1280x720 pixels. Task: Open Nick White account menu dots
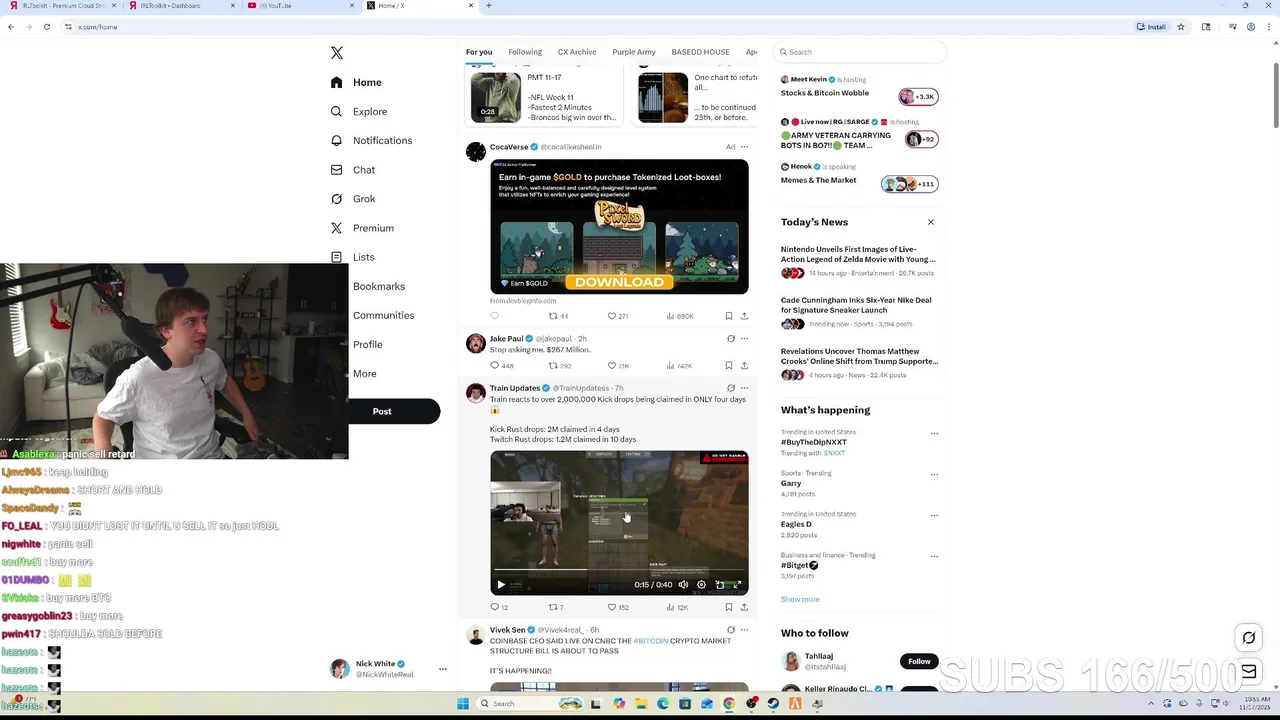click(442, 669)
